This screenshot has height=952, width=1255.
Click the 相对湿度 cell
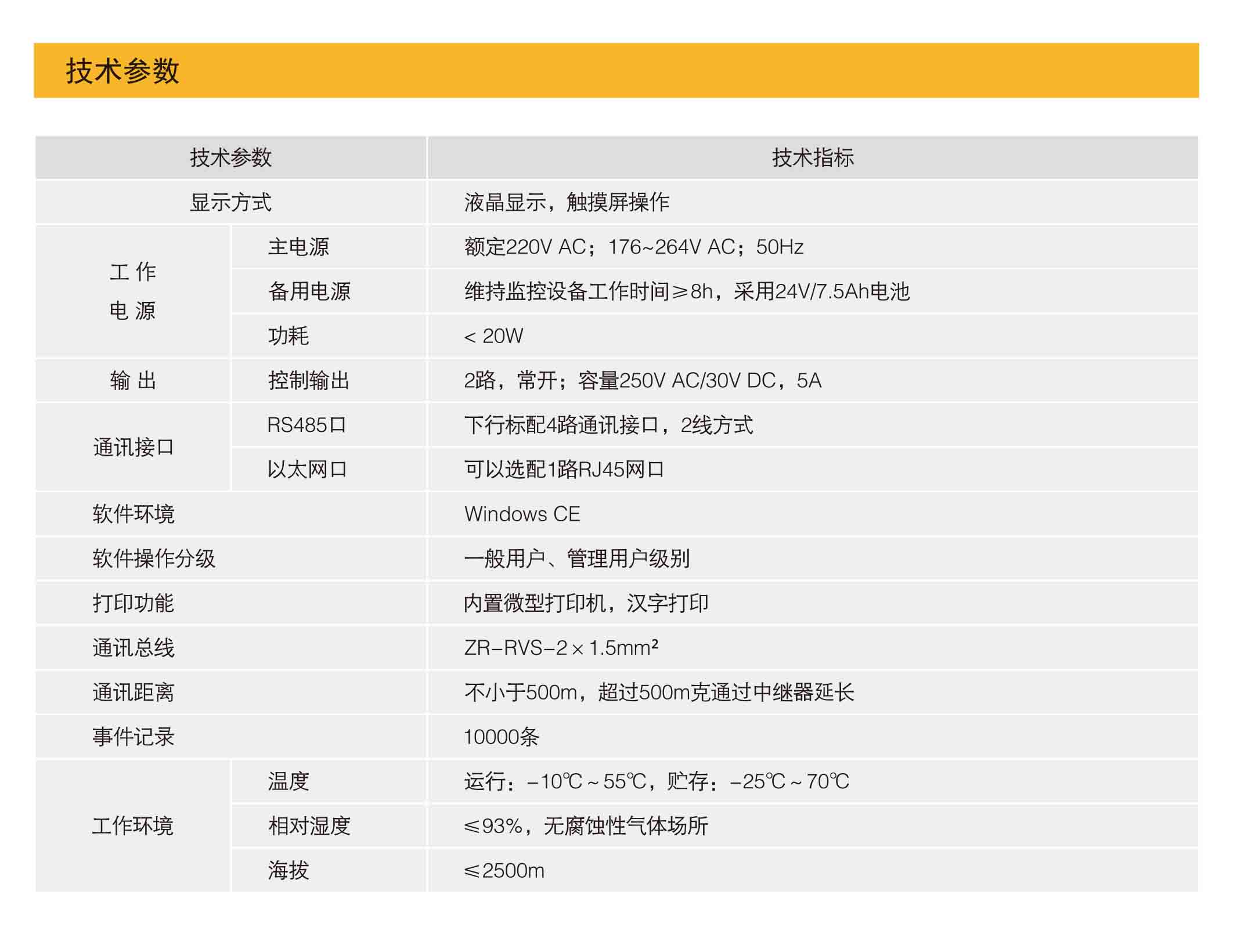click(309, 826)
